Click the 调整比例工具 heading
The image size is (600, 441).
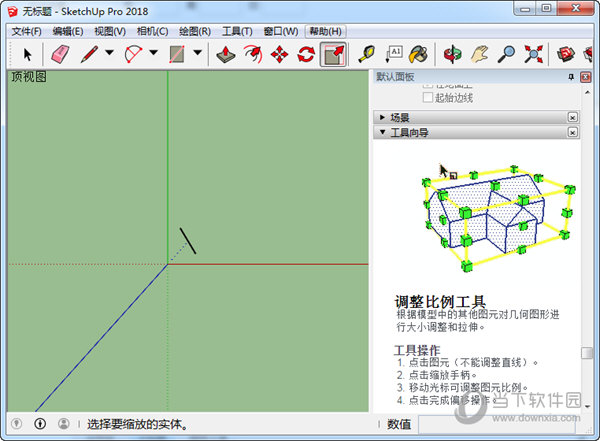[x=440, y=302]
